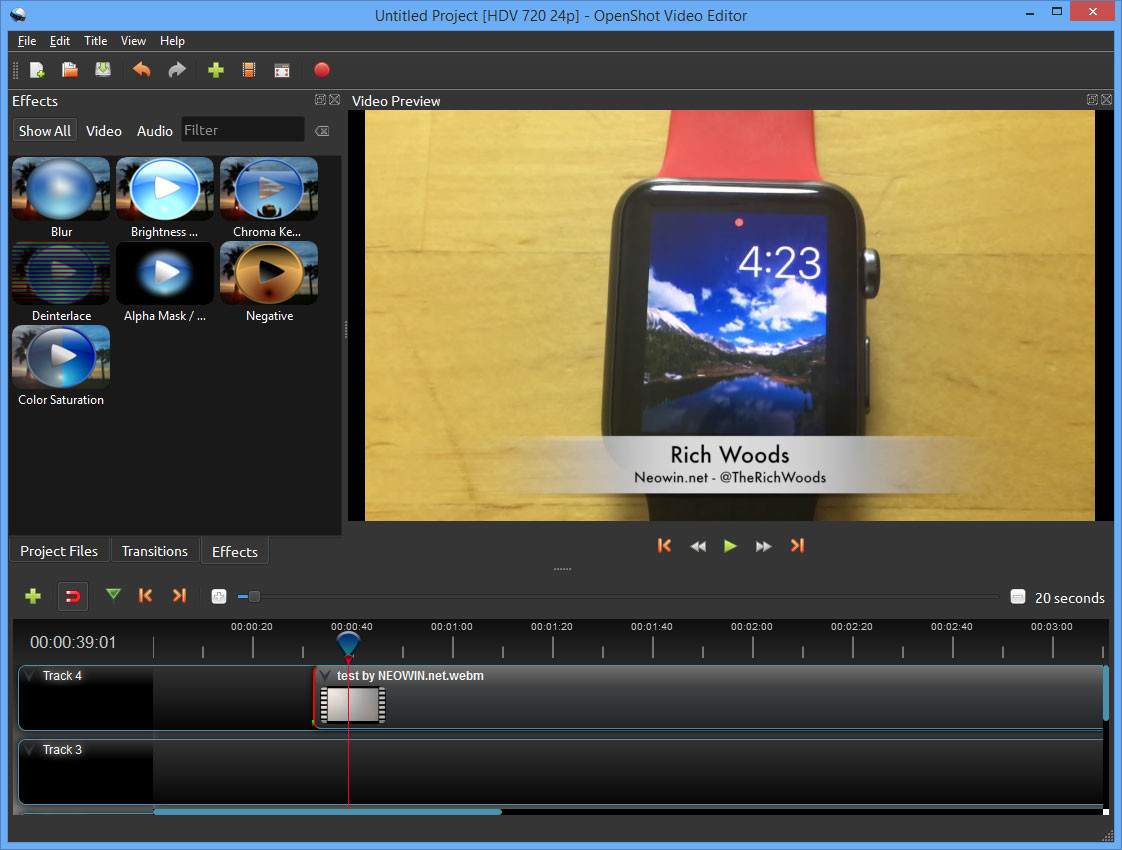The image size is (1122, 850).
Task: Click the gray Redo arrow
Action: click(x=177, y=69)
